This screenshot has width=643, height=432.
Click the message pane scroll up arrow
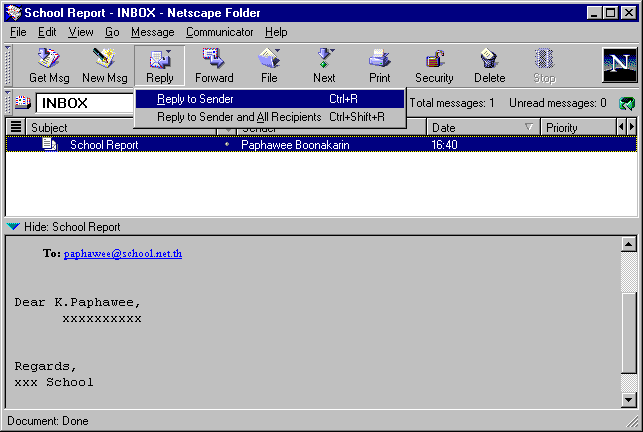[x=628, y=245]
